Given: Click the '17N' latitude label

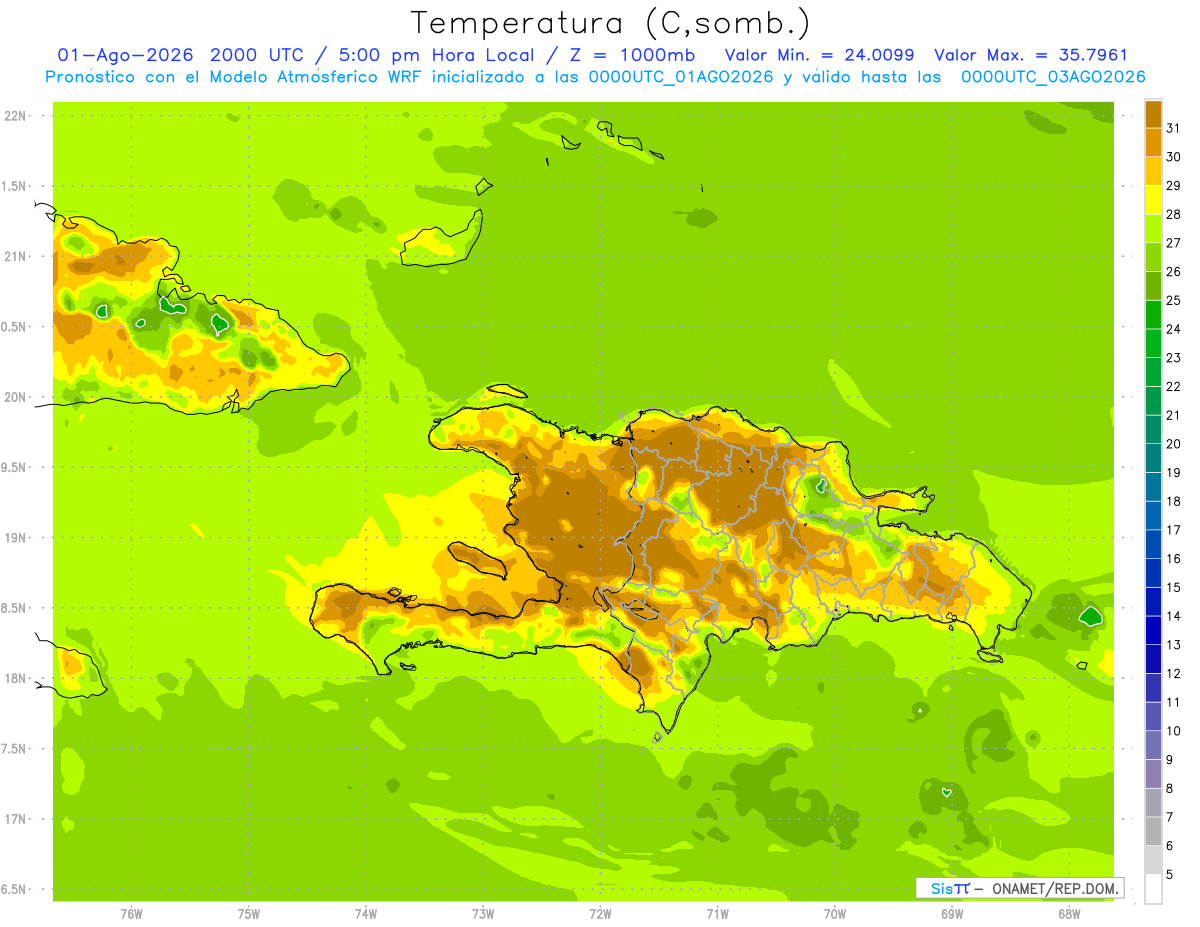Looking at the screenshot, I should 16,819.
